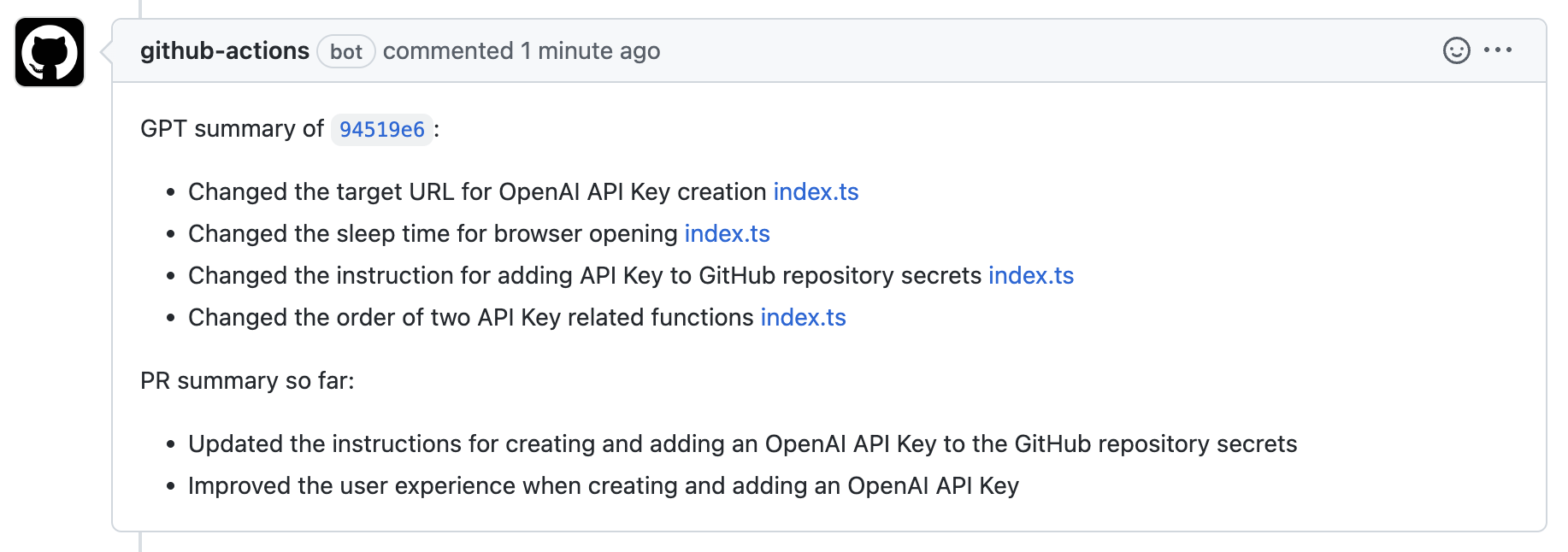1568x552 pixels.
Task: Open index.ts link after 'browser opening'
Action: pos(727,234)
